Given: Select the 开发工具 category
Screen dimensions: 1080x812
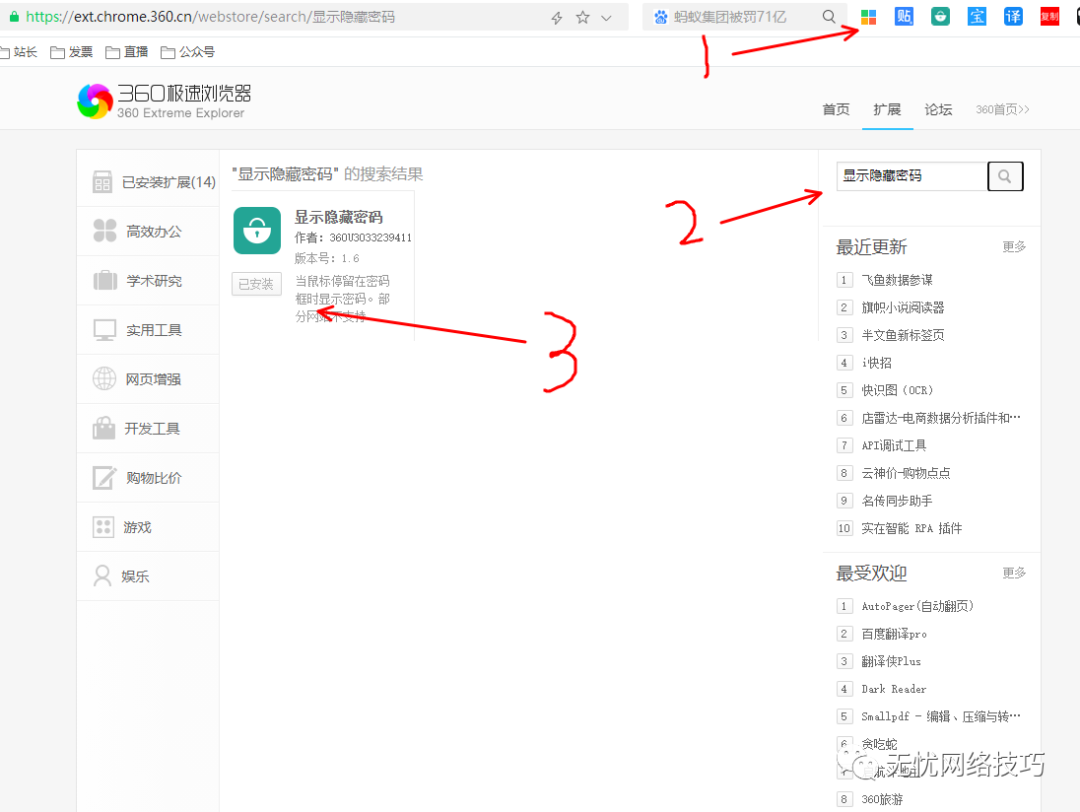Looking at the screenshot, I should tap(148, 428).
